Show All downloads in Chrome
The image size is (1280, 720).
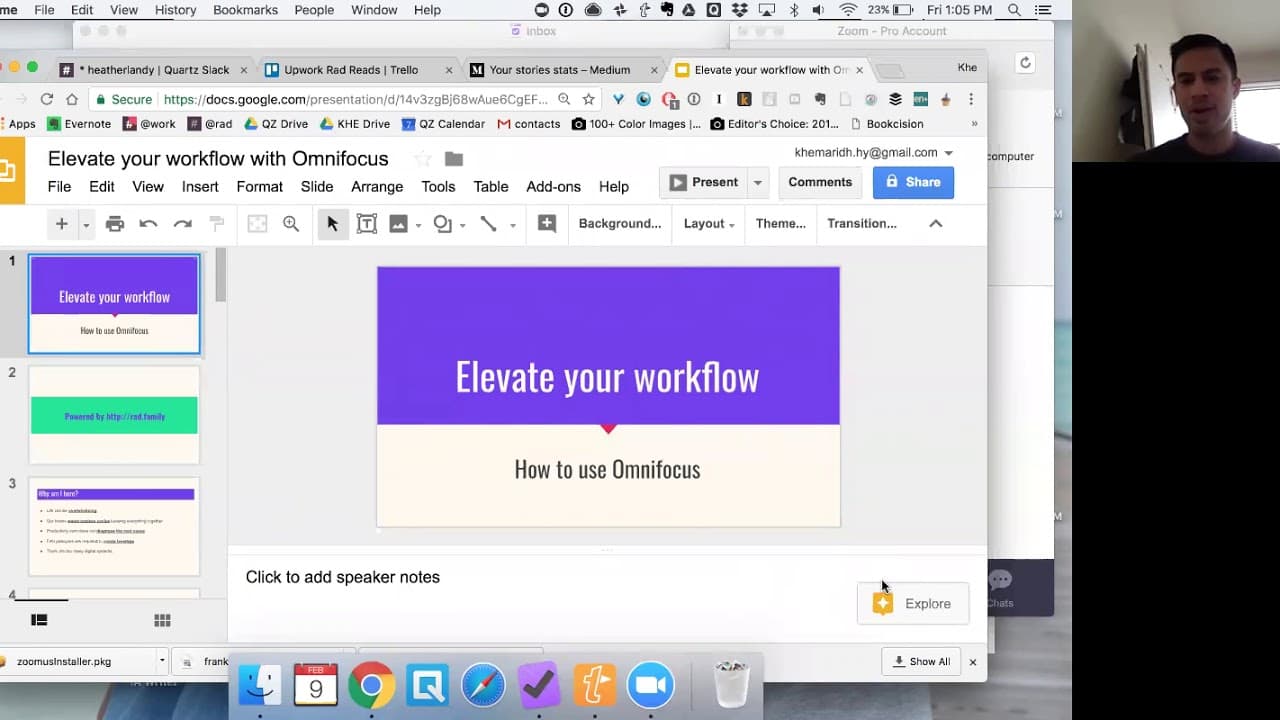coord(921,661)
